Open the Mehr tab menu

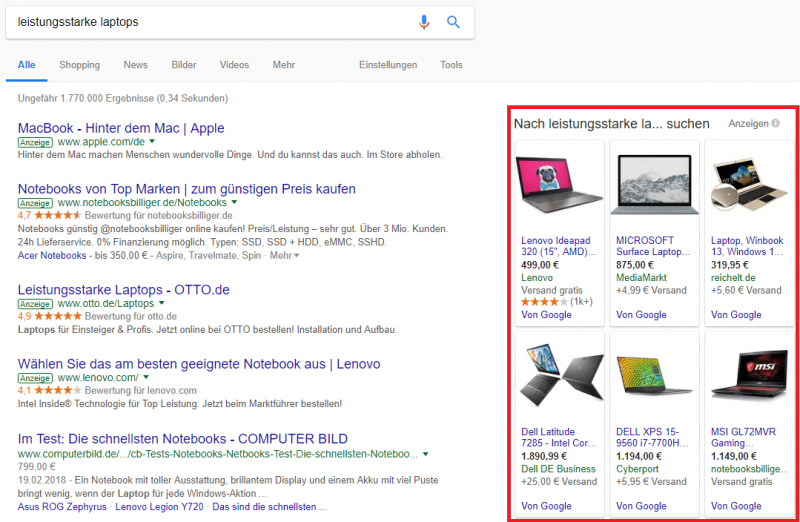point(284,65)
